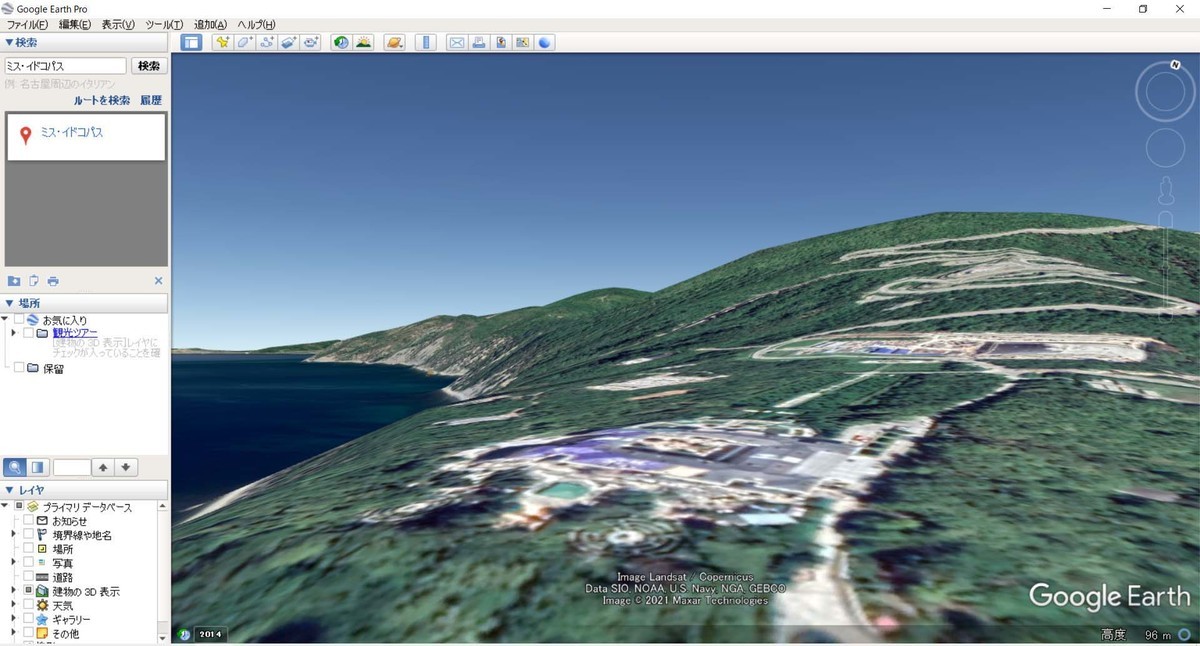Enable the 写真 layer
The image size is (1200, 646).
pos(28,563)
